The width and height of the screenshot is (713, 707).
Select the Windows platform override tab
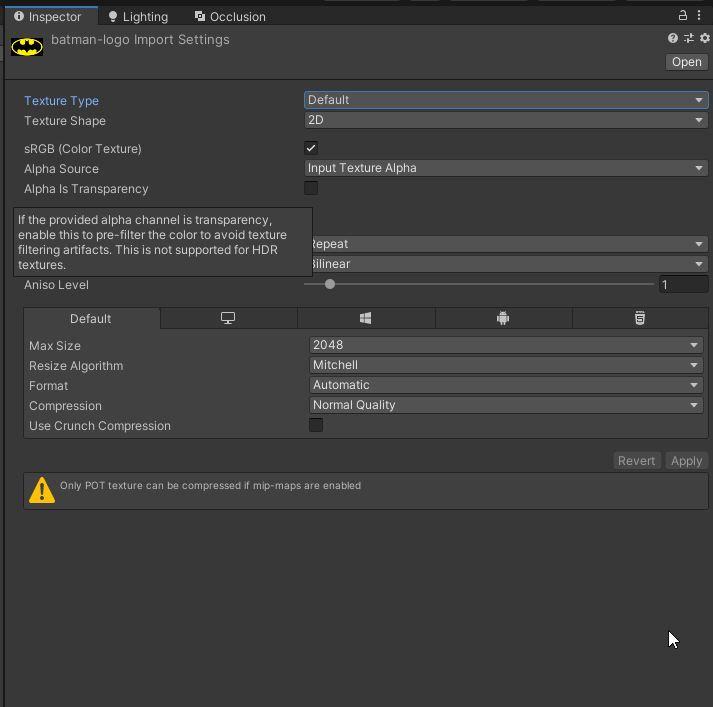click(x=366, y=318)
